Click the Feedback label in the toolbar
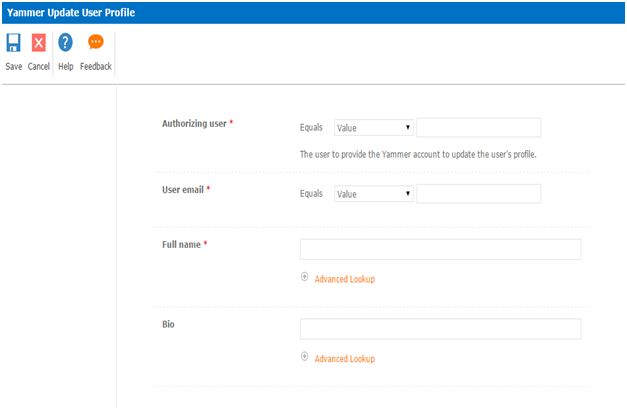 [x=96, y=67]
